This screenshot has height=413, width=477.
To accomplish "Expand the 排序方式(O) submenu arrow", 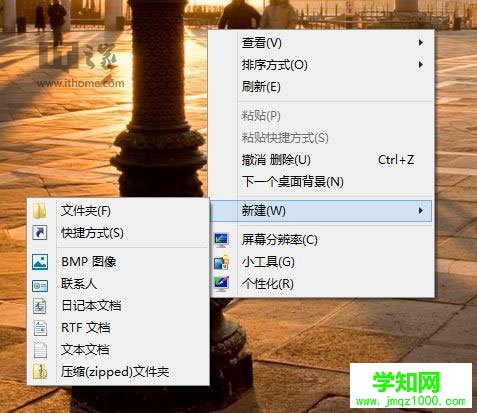I will point(421,65).
